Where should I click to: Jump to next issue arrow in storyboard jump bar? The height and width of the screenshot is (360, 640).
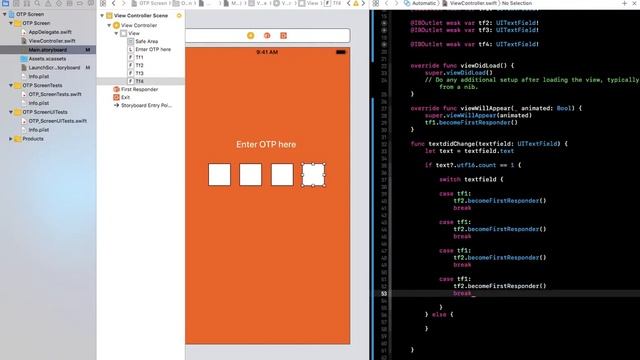click(363, 3)
